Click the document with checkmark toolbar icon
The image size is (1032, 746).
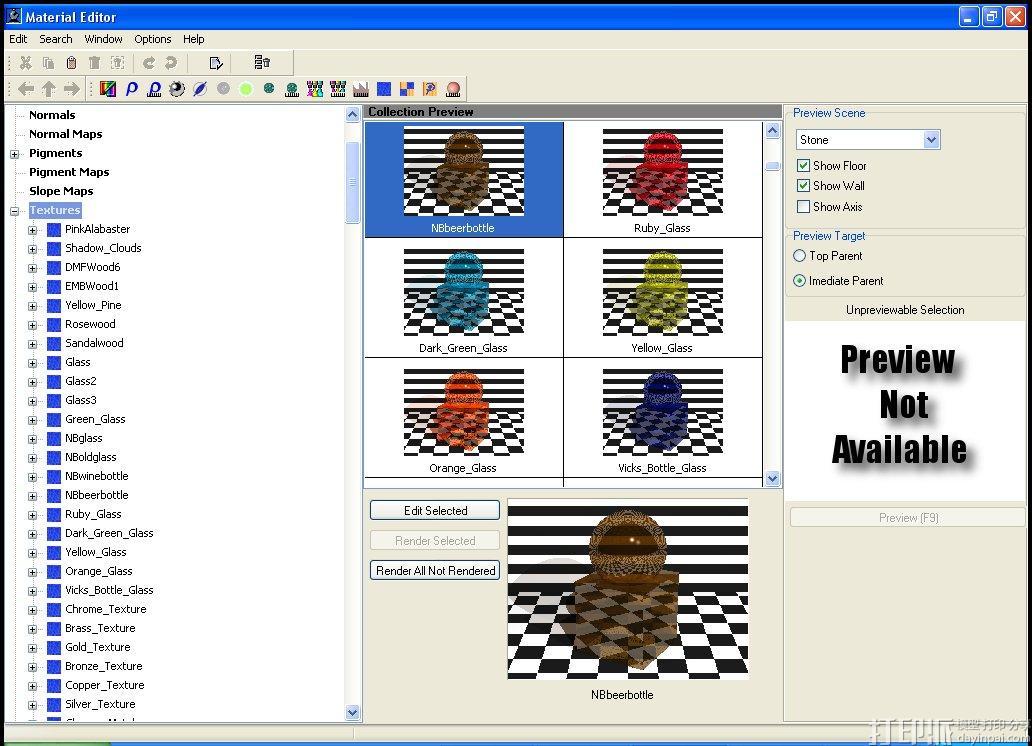[216, 63]
